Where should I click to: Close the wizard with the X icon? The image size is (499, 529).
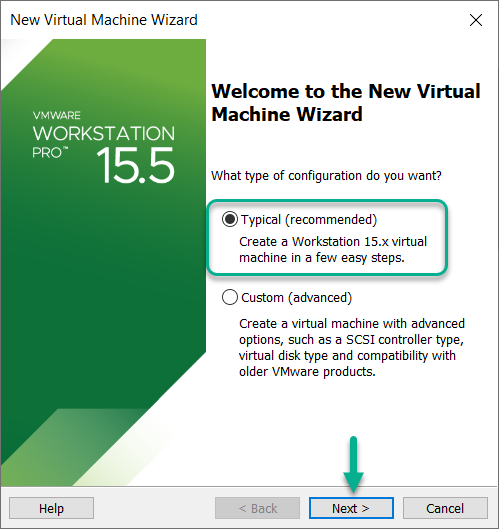pos(476,20)
